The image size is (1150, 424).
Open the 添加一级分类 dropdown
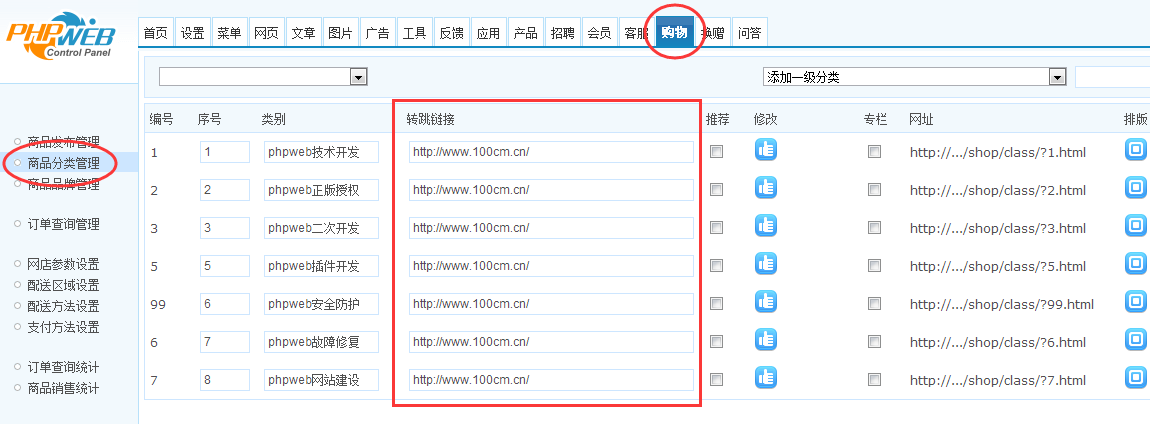(914, 76)
